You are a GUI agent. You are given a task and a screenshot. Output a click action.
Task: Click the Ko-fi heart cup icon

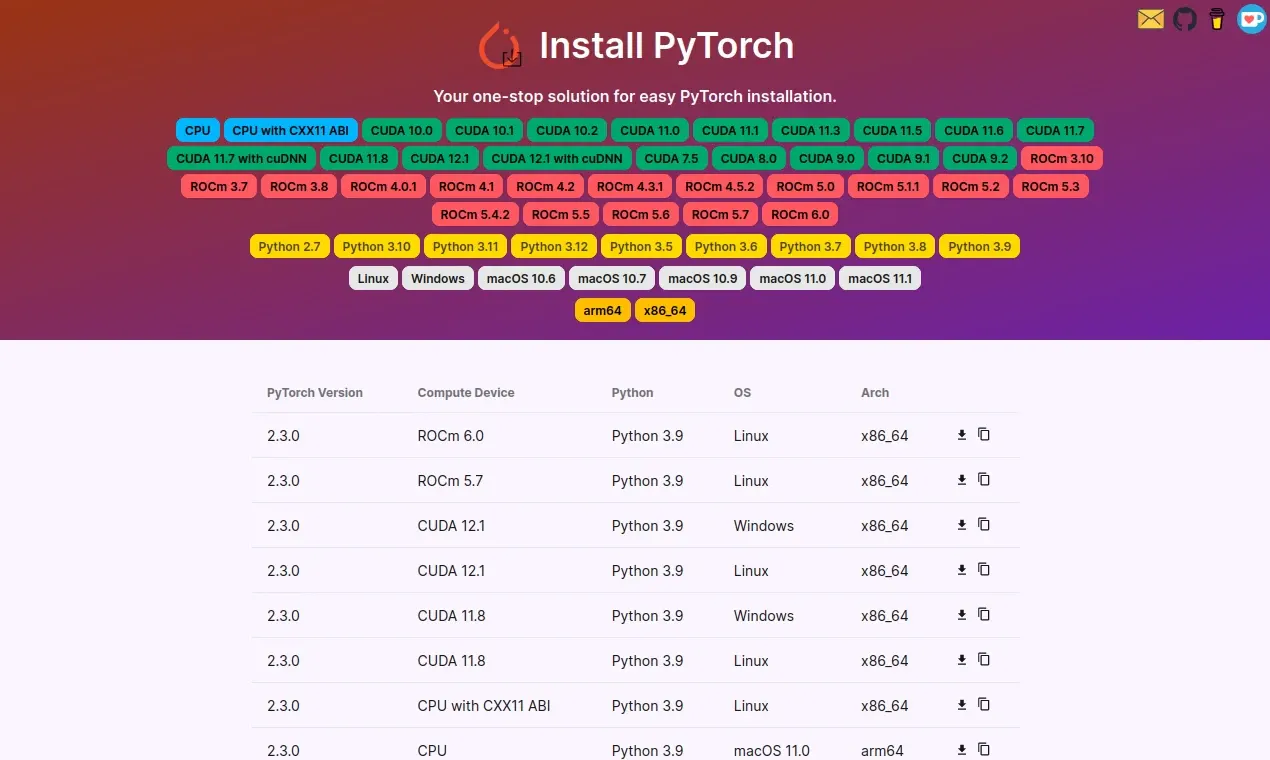click(1252, 19)
